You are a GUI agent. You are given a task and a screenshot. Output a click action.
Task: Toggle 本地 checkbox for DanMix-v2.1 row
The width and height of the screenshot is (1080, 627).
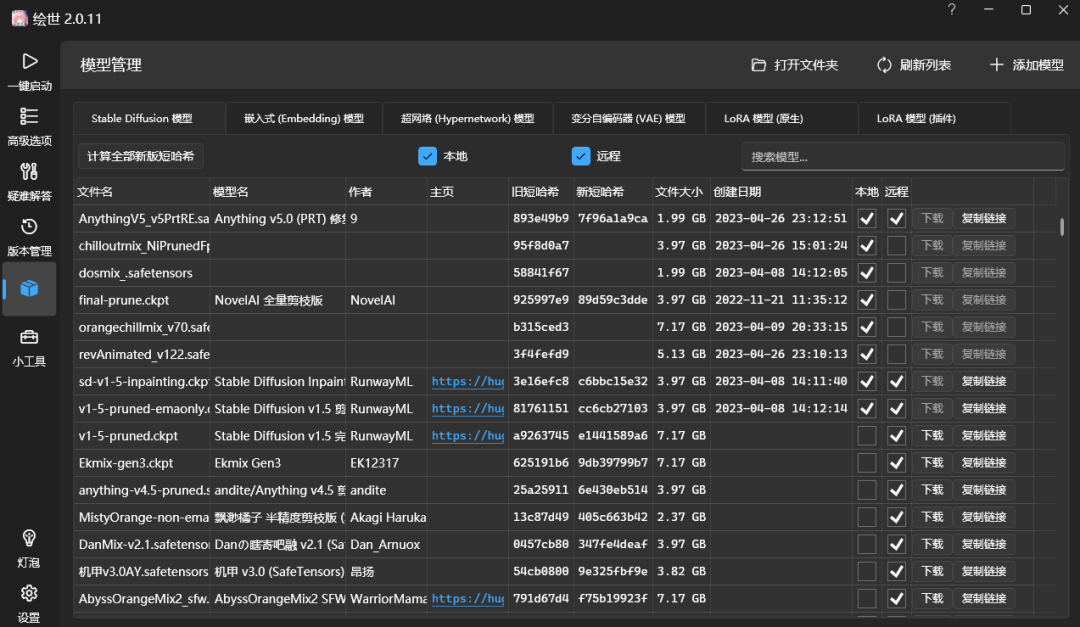[x=866, y=544]
